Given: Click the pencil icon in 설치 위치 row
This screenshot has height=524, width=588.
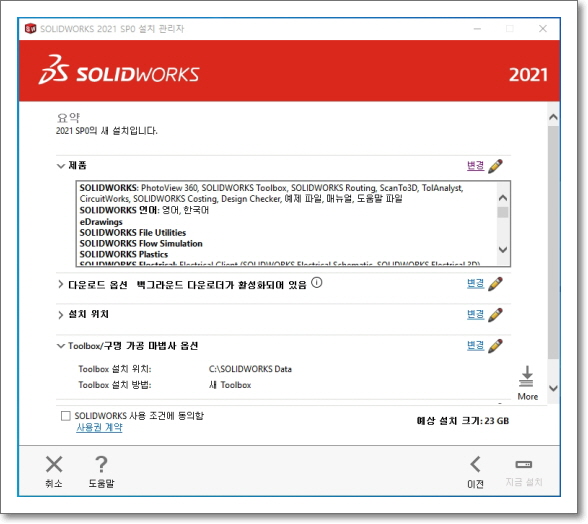Looking at the screenshot, I should pyautogui.click(x=495, y=315).
